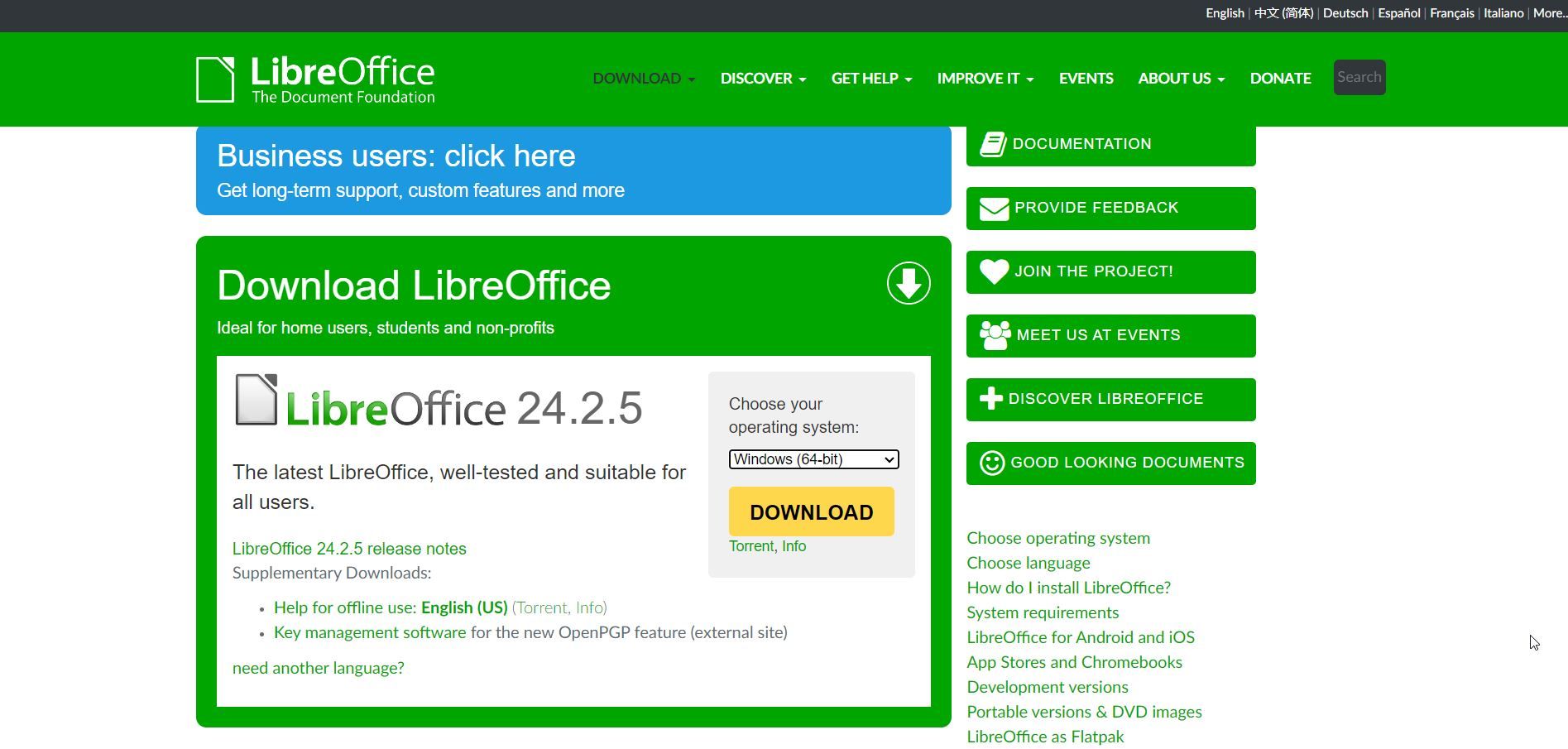Click the yellow DOWNLOAD button

pyautogui.click(x=812, y=511)
